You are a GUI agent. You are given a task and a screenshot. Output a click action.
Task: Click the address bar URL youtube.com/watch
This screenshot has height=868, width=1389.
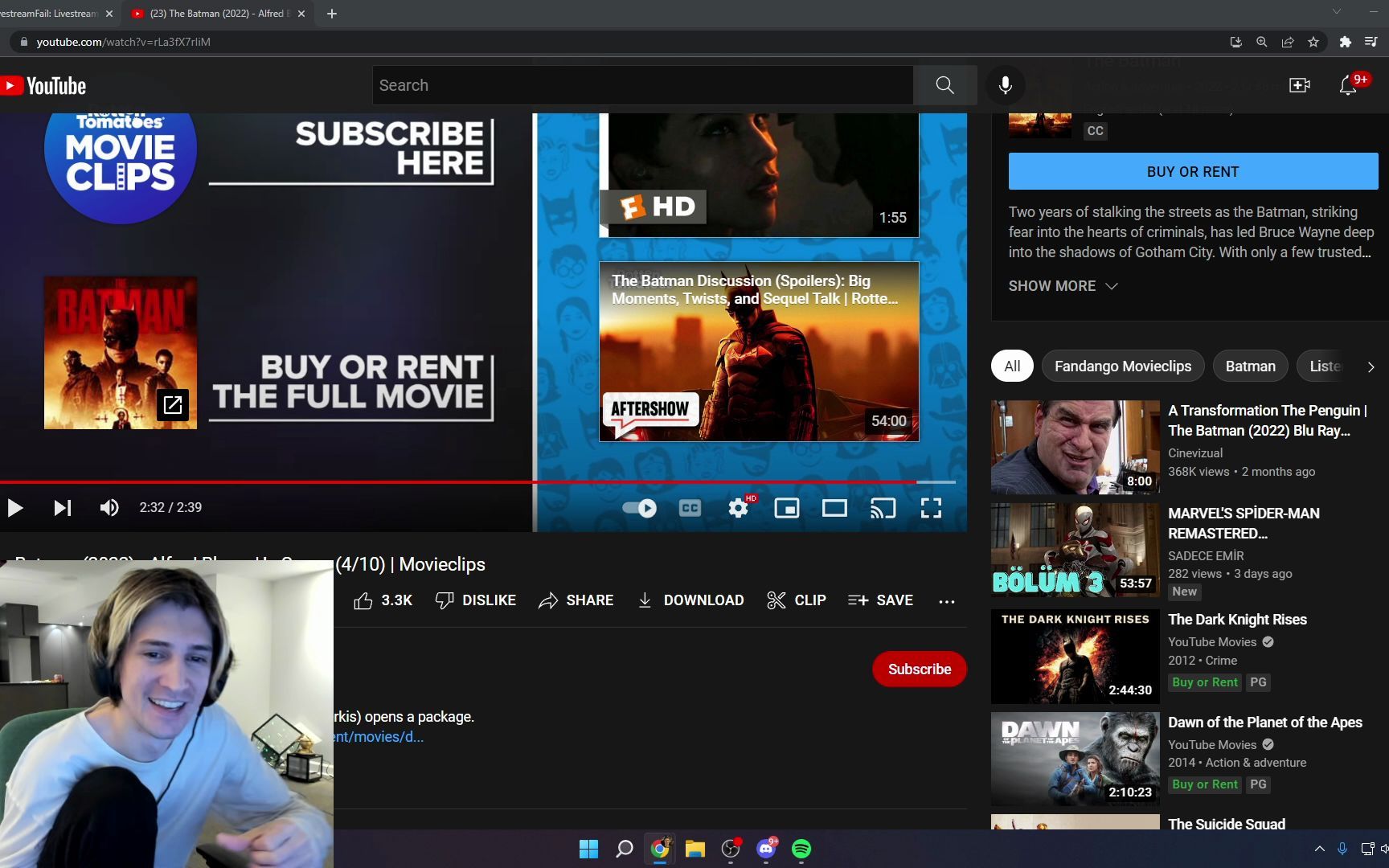[123, 42]
